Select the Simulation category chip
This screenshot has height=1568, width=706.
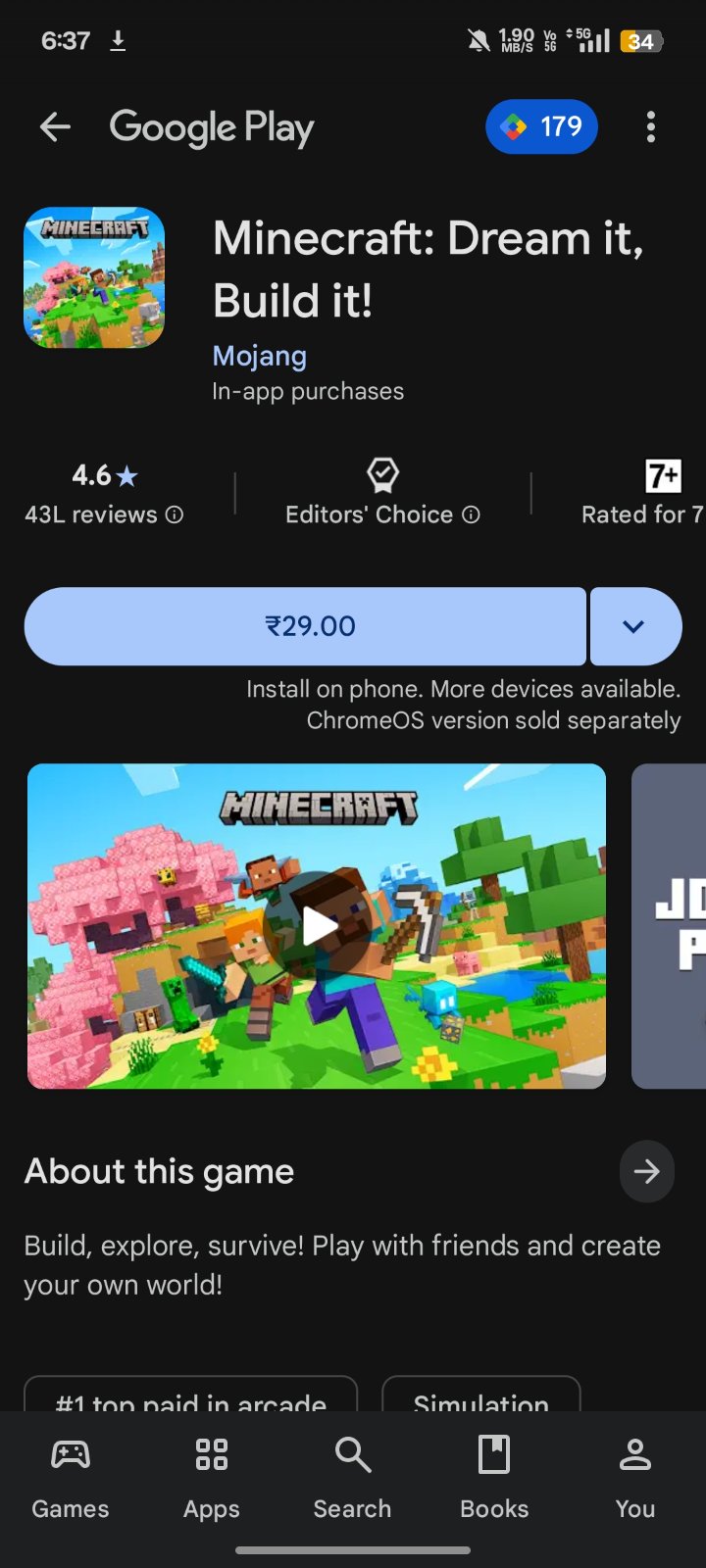click(481, 1395)
